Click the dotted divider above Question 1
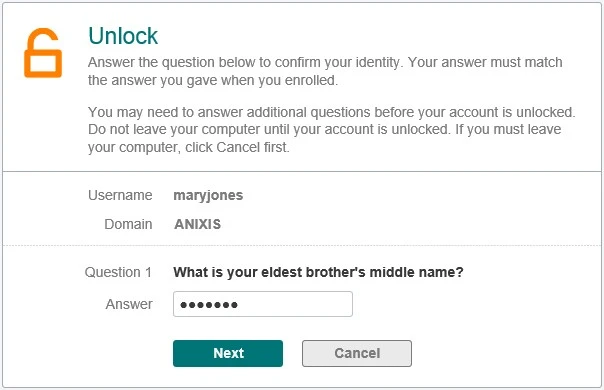Viewport: 604px width, 390px height. tap(302, 245)
